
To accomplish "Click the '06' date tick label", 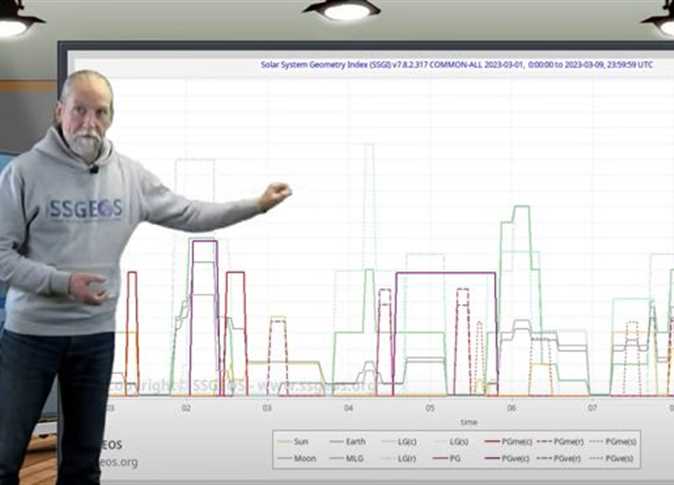I will [511, 408].
